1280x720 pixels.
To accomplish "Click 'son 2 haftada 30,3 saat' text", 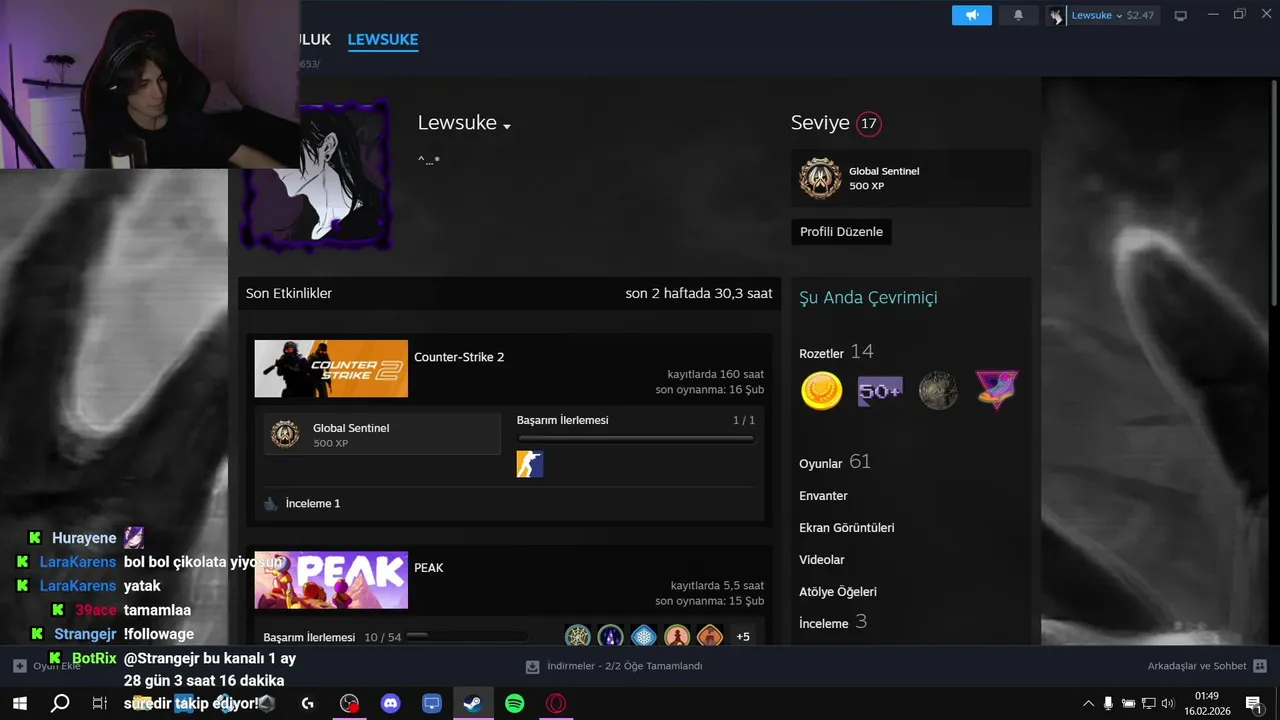I will [699, 293].
